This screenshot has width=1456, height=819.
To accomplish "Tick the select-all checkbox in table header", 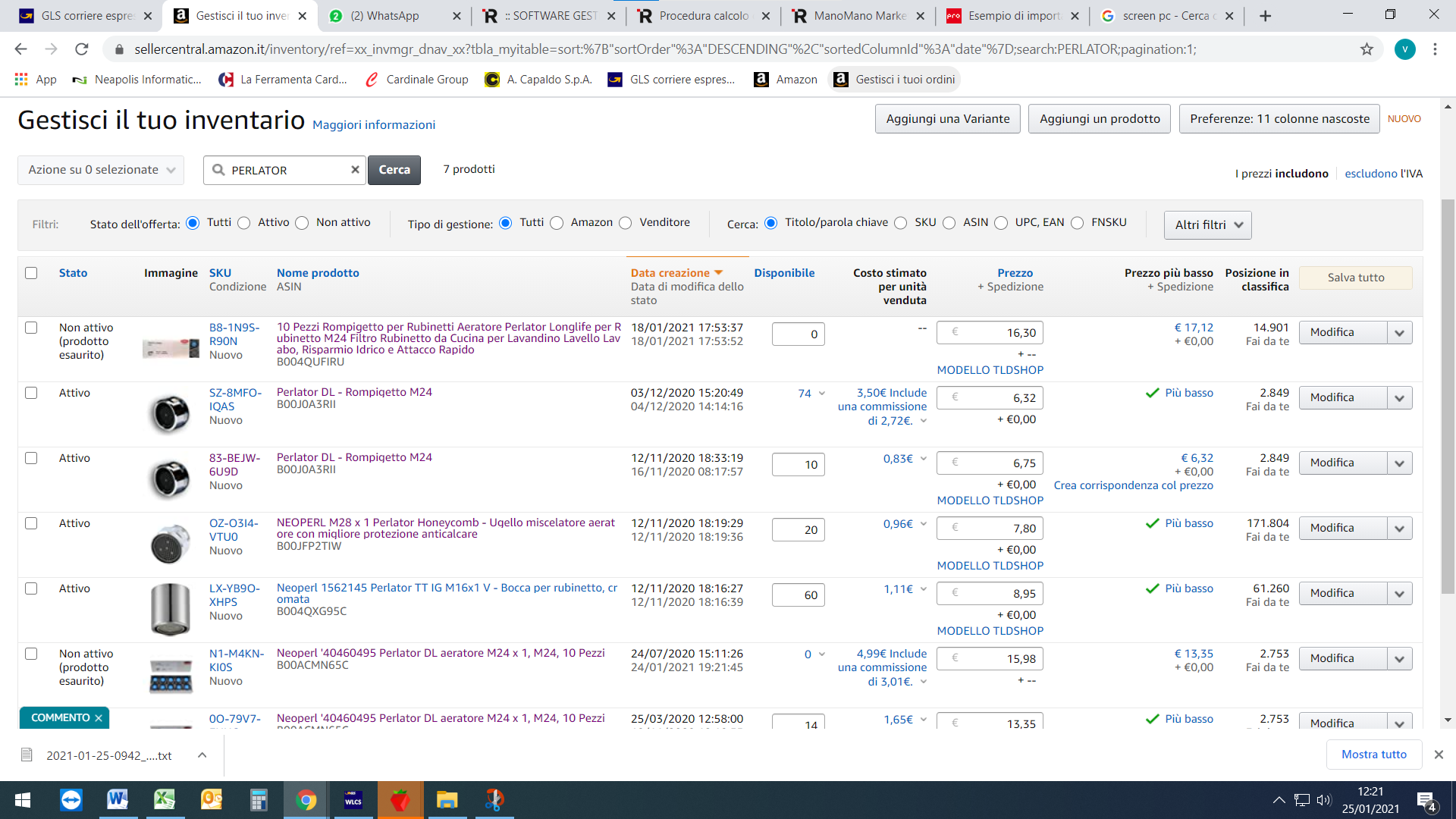I will coord(31,273).
